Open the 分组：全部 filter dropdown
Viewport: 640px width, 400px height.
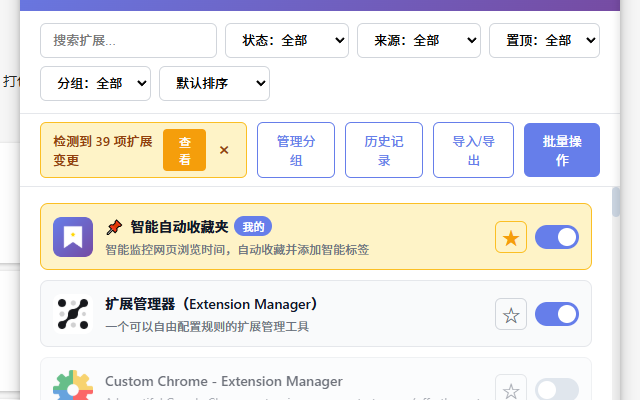[96, 83]
